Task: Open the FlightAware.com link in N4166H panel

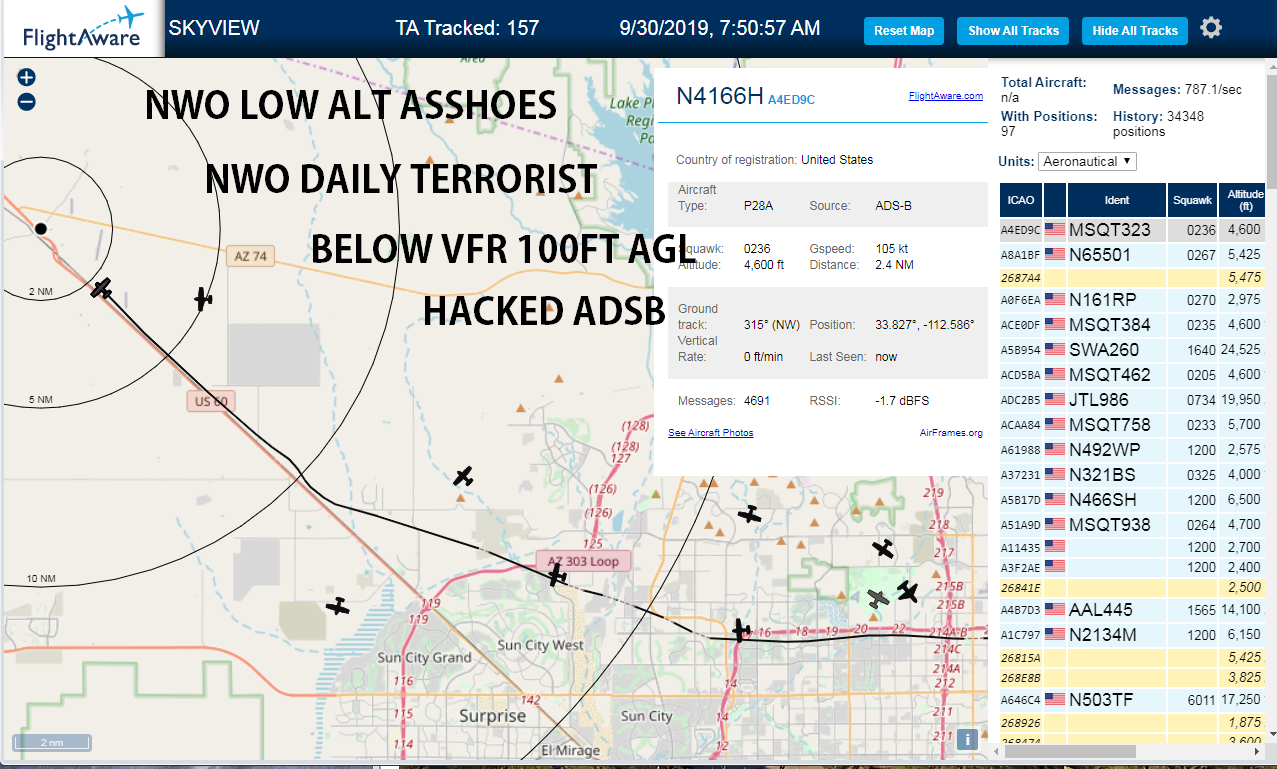Action: (946, 97)
